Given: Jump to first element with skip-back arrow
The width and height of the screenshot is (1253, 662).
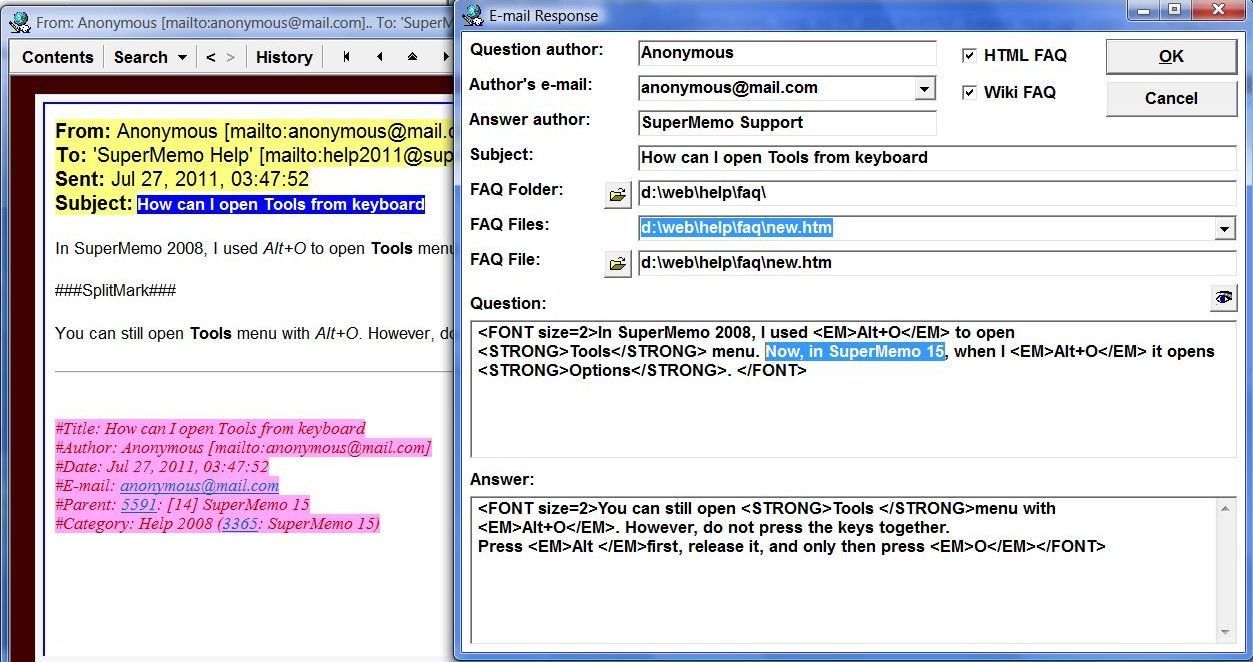Looking at the screenshot, I should 346,57.
